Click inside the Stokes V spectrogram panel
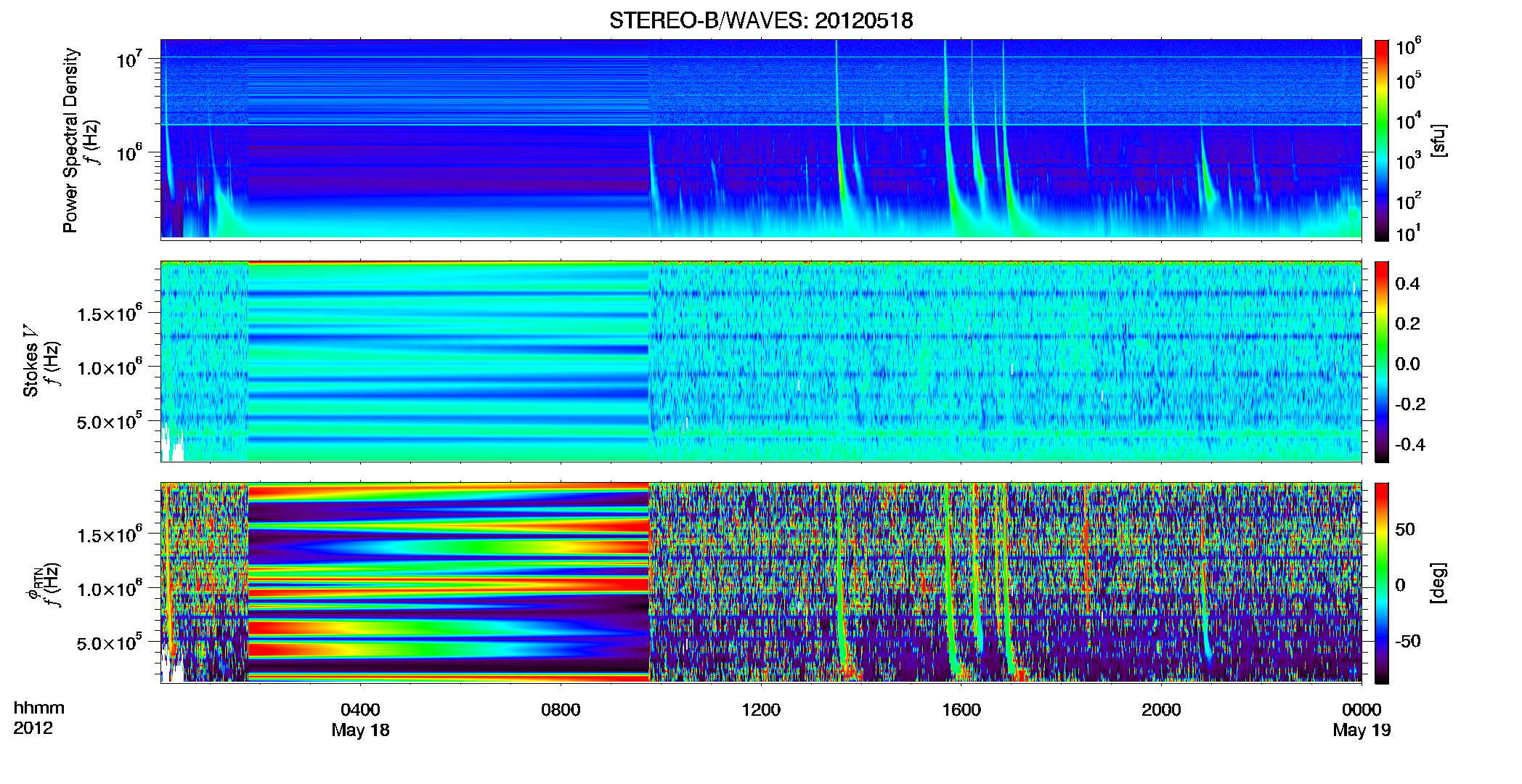Image resolution: width=1522 pixels, height=784 pixels. (761, 361)
